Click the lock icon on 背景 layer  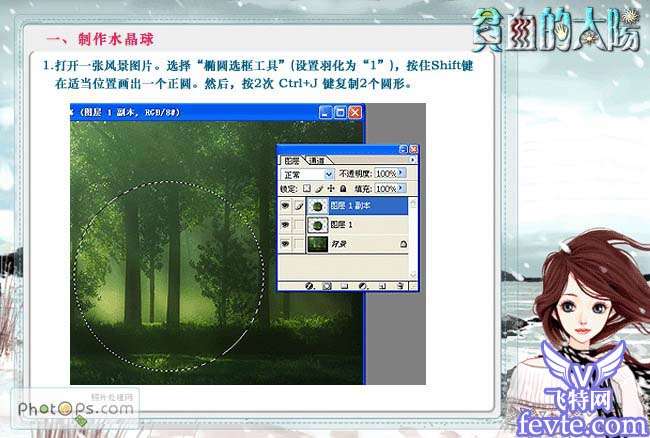tap(403, 244)
